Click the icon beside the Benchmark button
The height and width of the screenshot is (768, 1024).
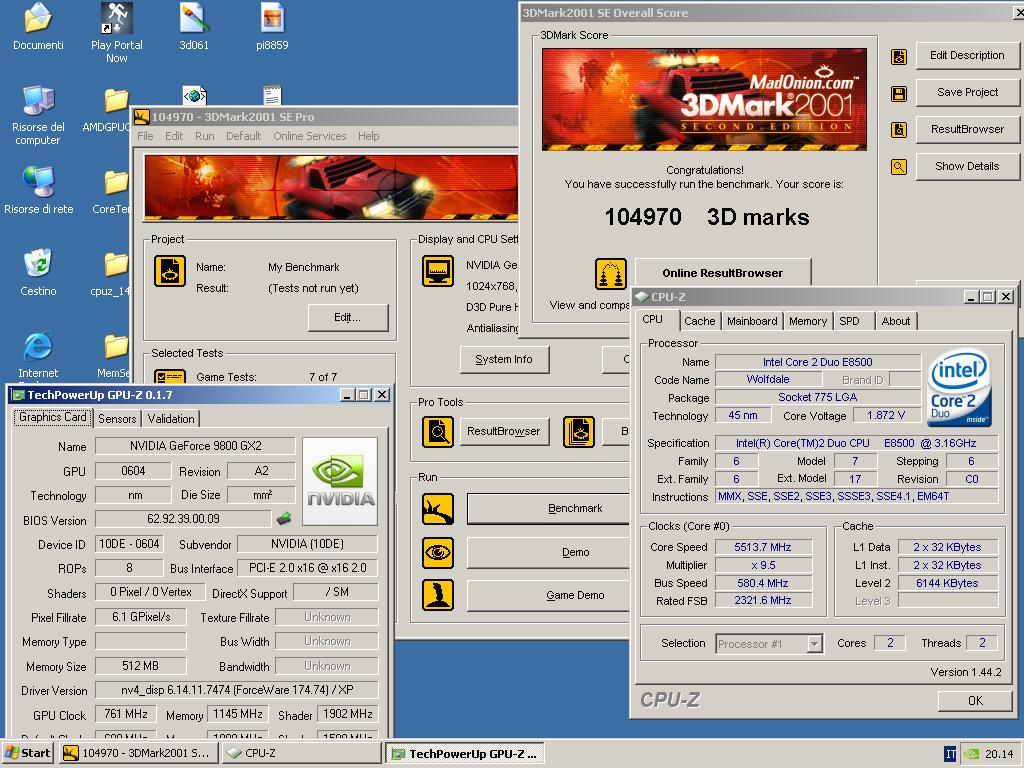click(438, 509)
